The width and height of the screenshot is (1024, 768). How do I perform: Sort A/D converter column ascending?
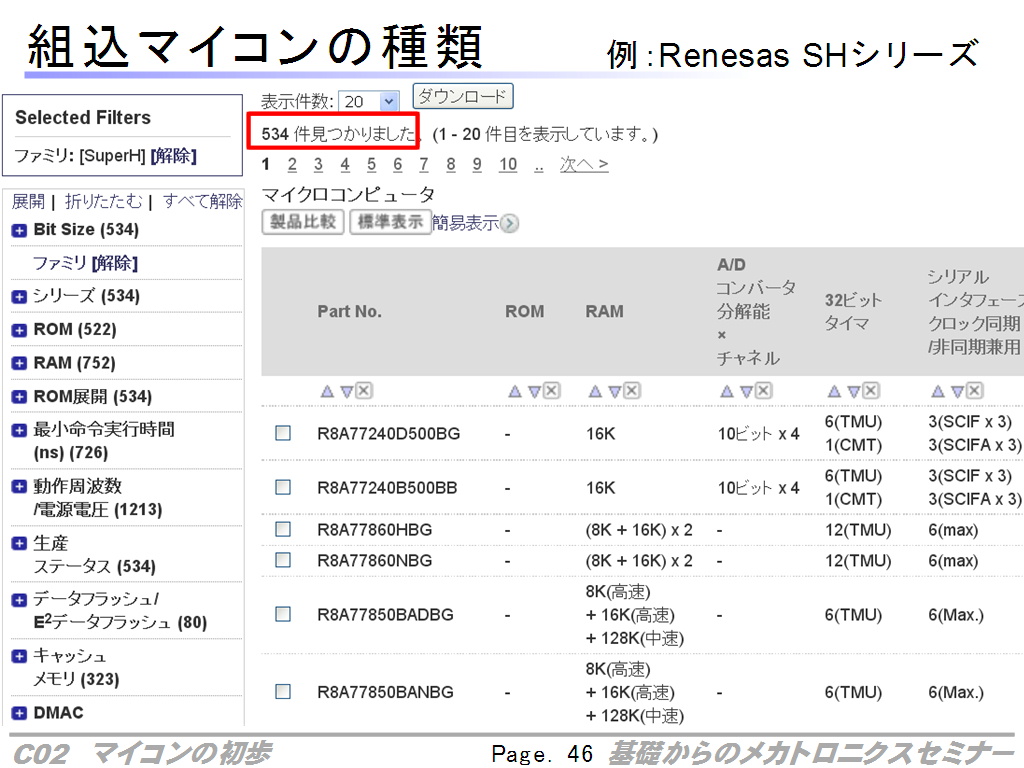[x=727, y=391]
